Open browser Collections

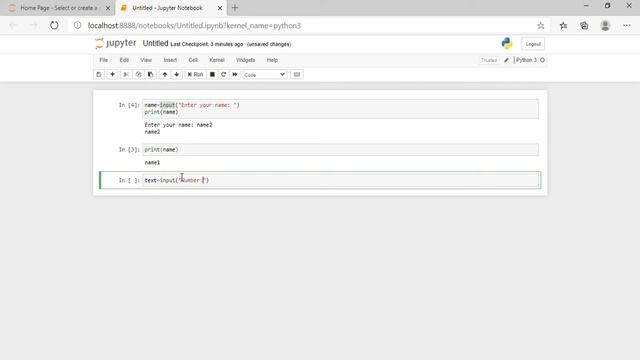[584, 25]
